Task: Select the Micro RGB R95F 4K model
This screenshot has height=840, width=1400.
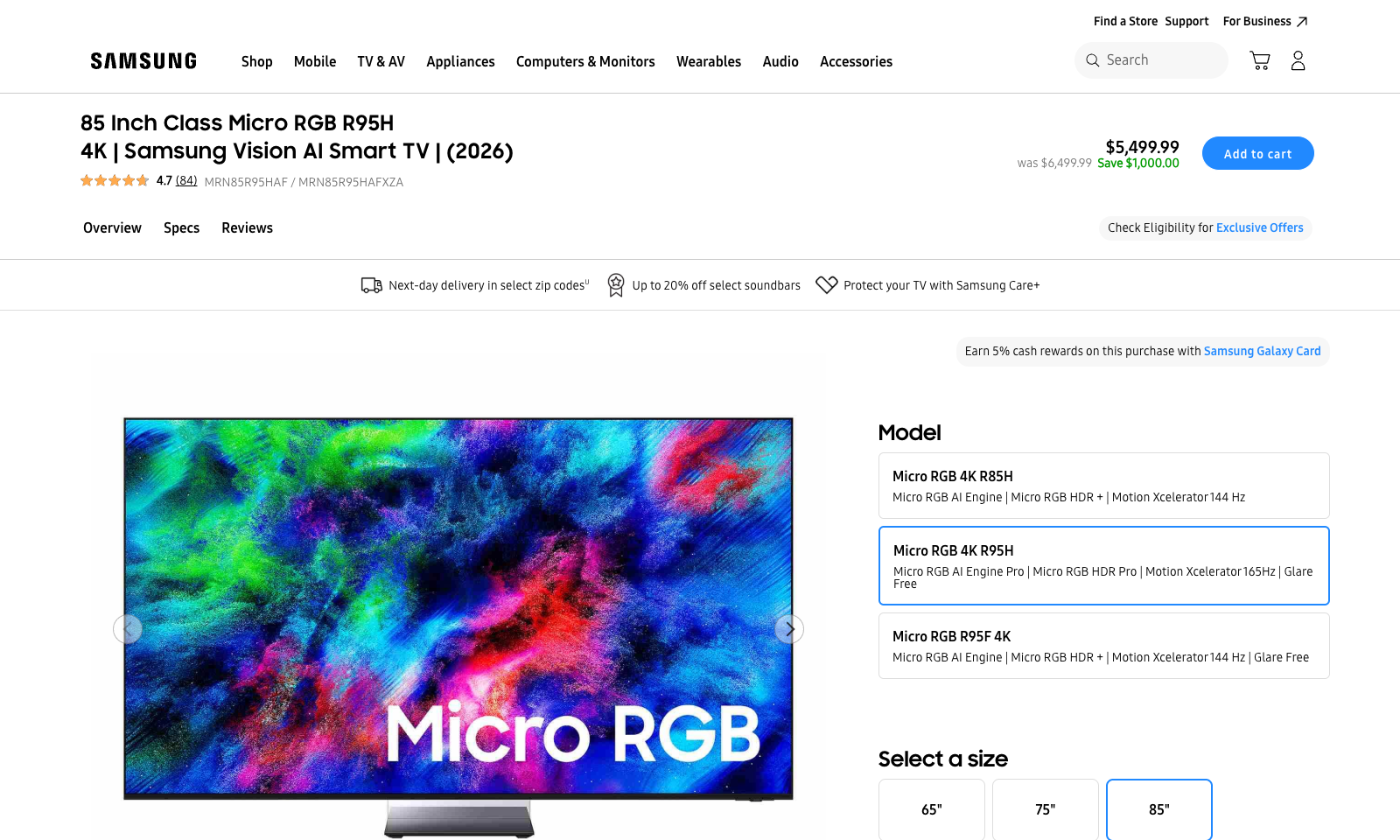Action: click(1104, 646)
